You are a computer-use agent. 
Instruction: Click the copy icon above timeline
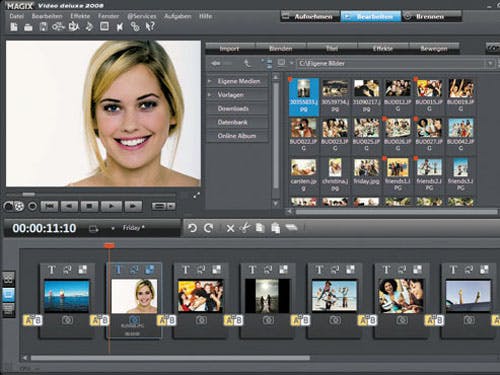[260, 228]
